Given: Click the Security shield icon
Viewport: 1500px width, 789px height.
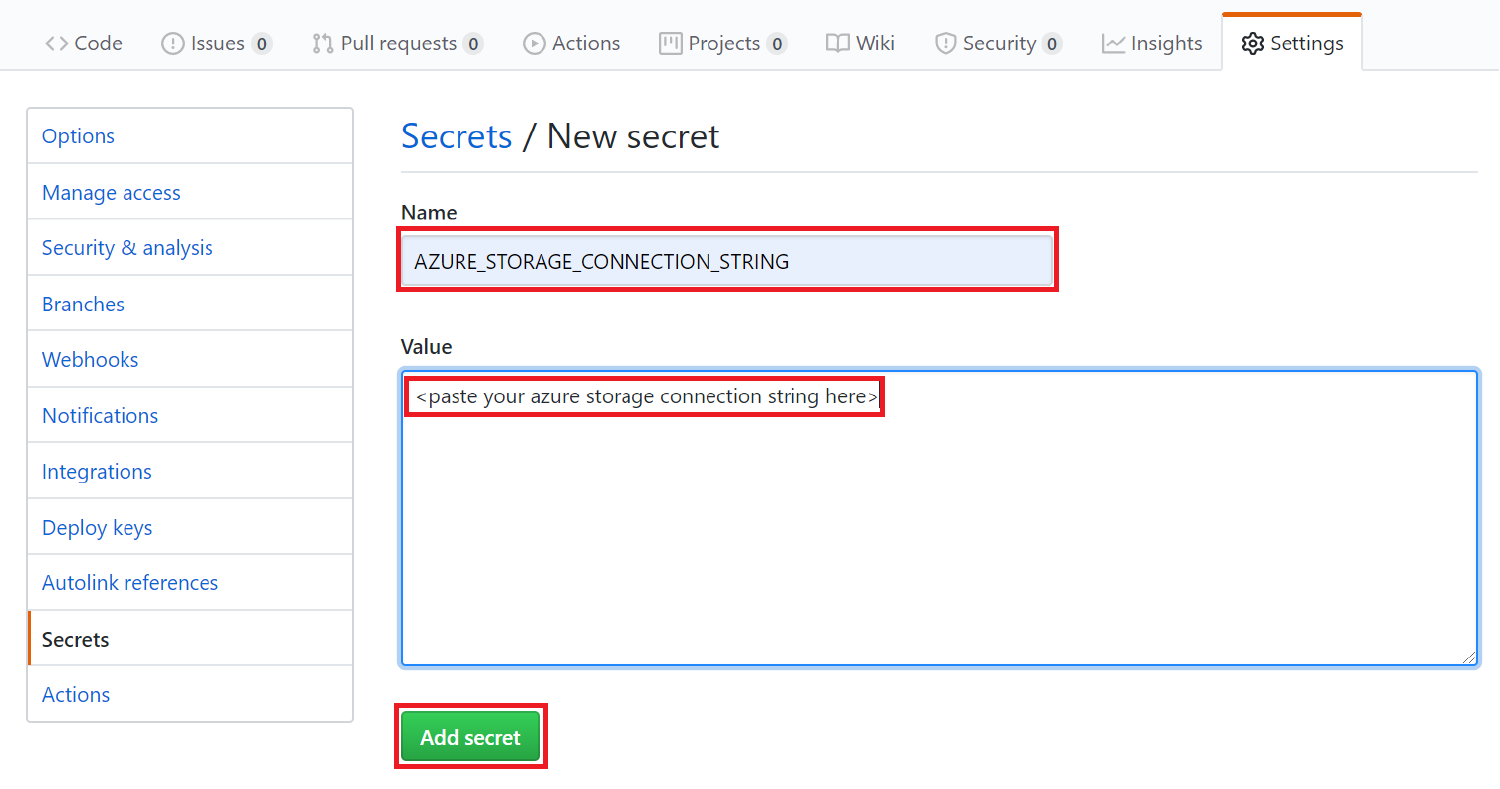Looking at the screenshot, I should [x=945, y=44].
